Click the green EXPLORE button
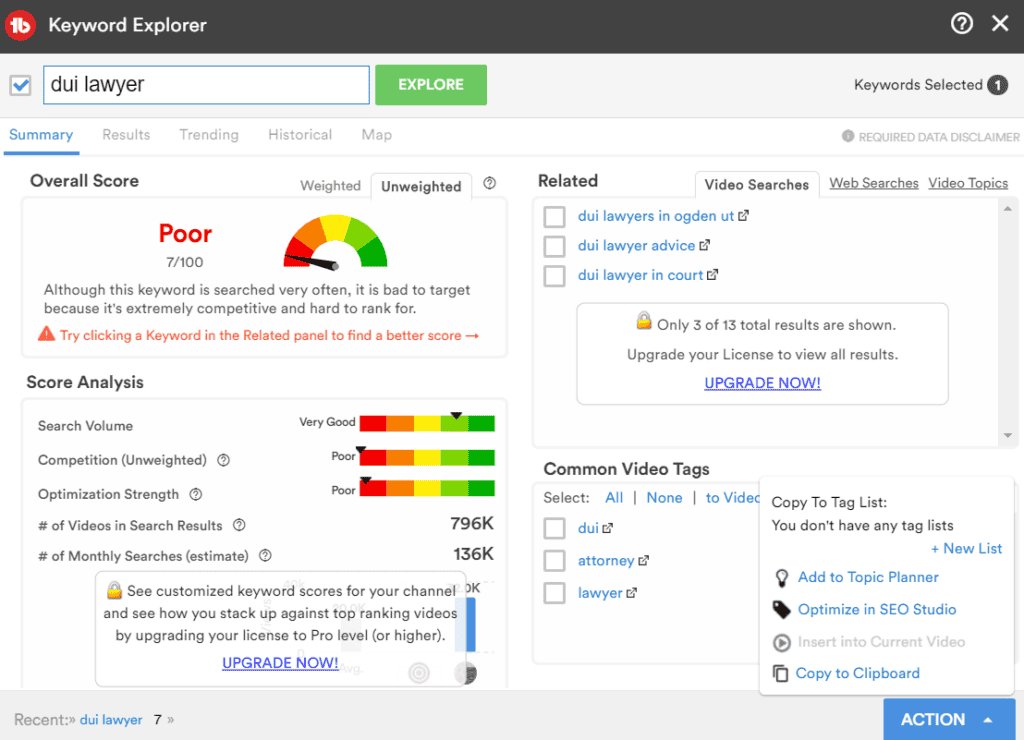Viewport: 1024px width, 740px height. (431, 85)
